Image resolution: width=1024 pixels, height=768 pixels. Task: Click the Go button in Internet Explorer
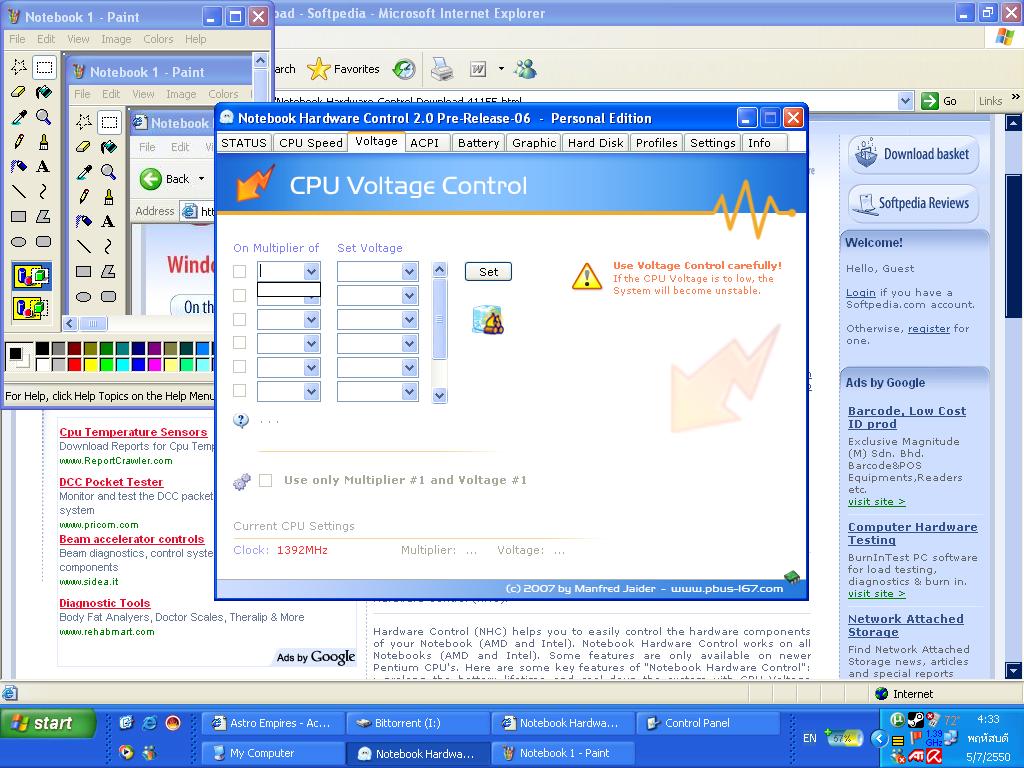[x=940, y=101]
